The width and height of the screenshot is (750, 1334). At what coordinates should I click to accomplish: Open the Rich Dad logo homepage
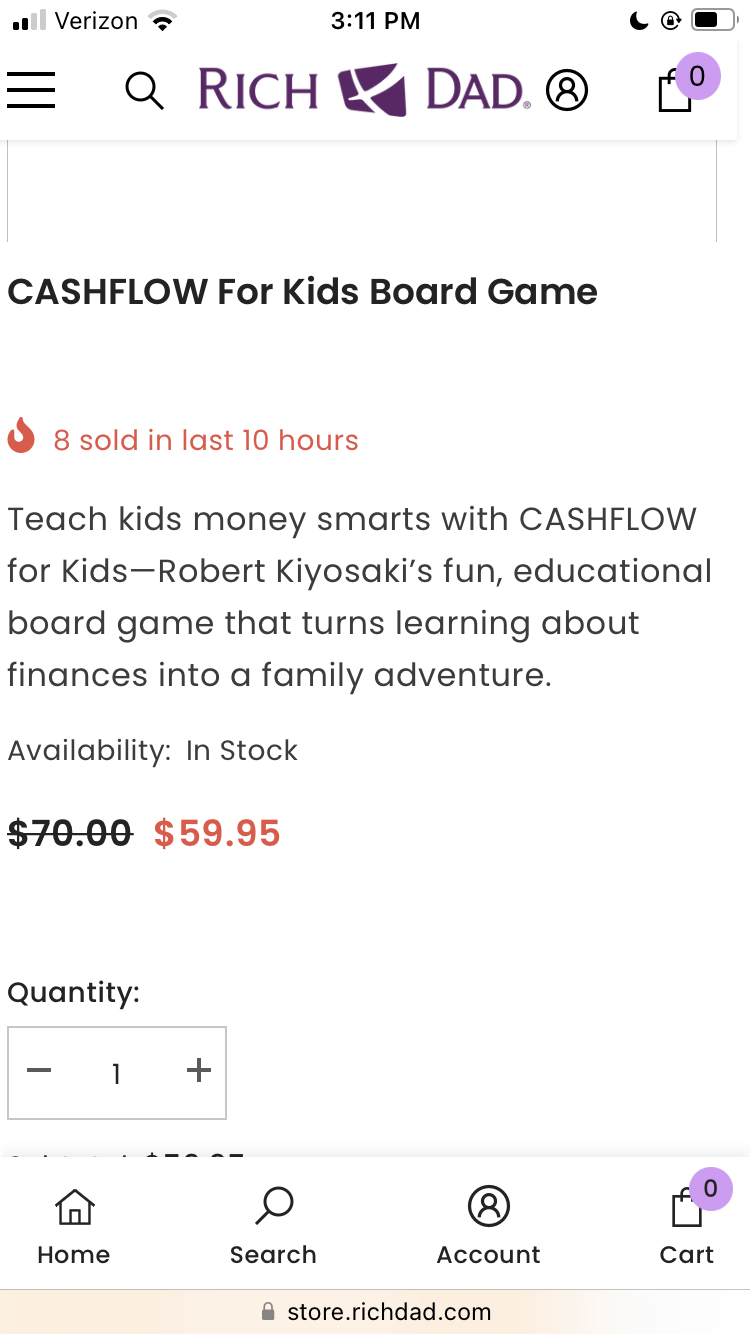click(x=364, y=90)
